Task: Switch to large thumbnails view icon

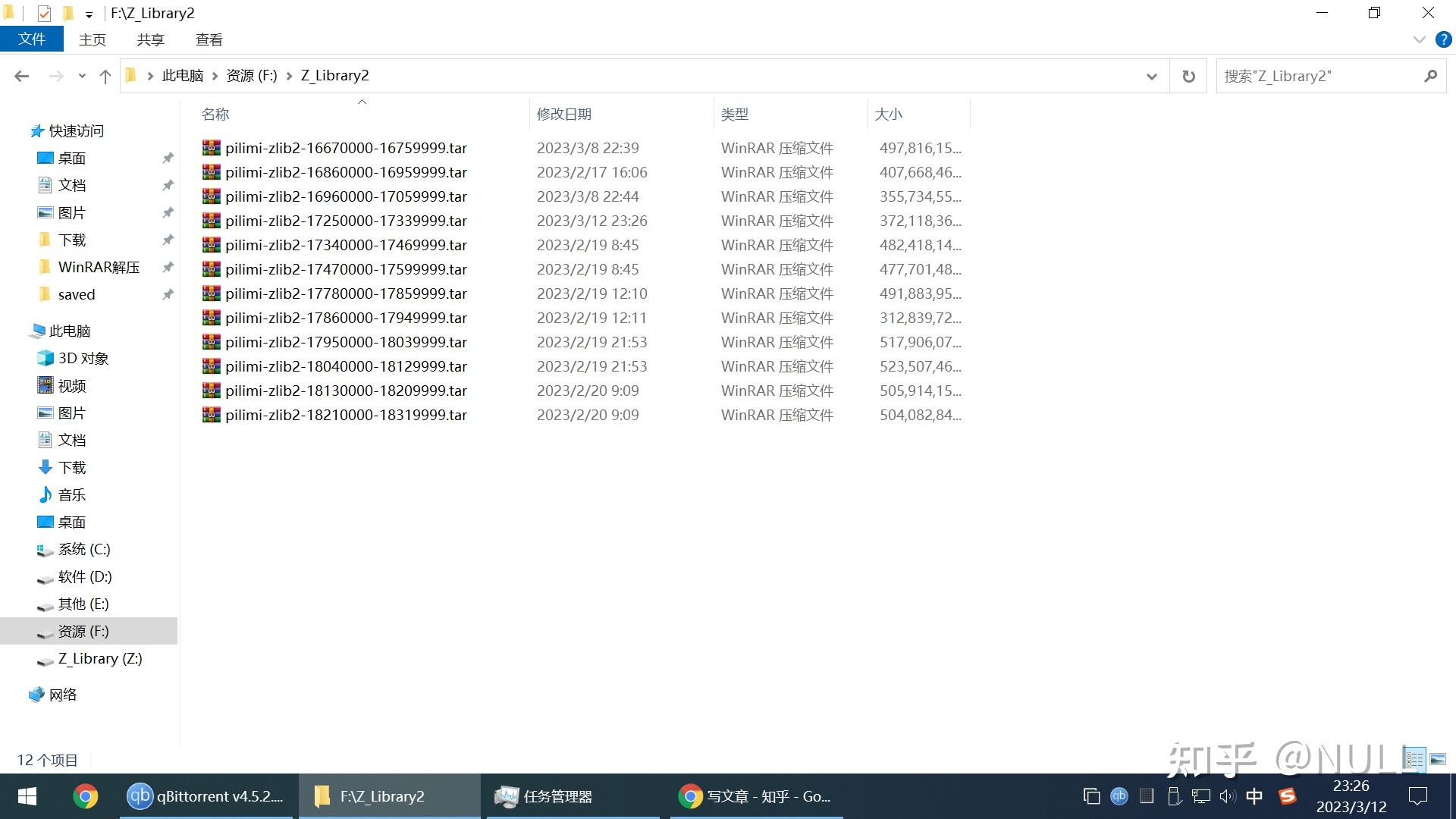Action: pos(1438,758)
